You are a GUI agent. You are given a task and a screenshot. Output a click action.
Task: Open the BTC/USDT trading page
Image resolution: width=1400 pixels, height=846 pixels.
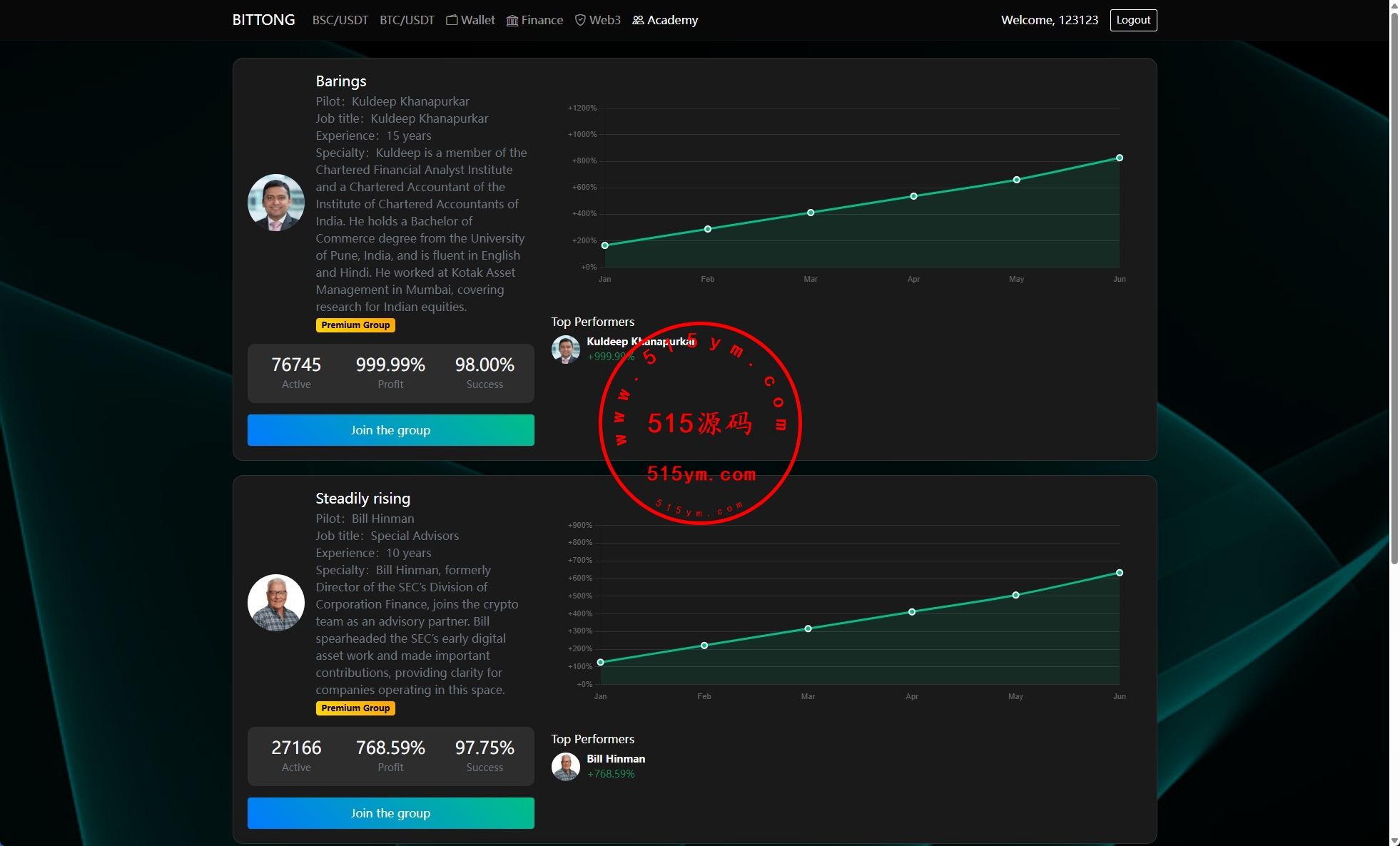click(407, 20)
